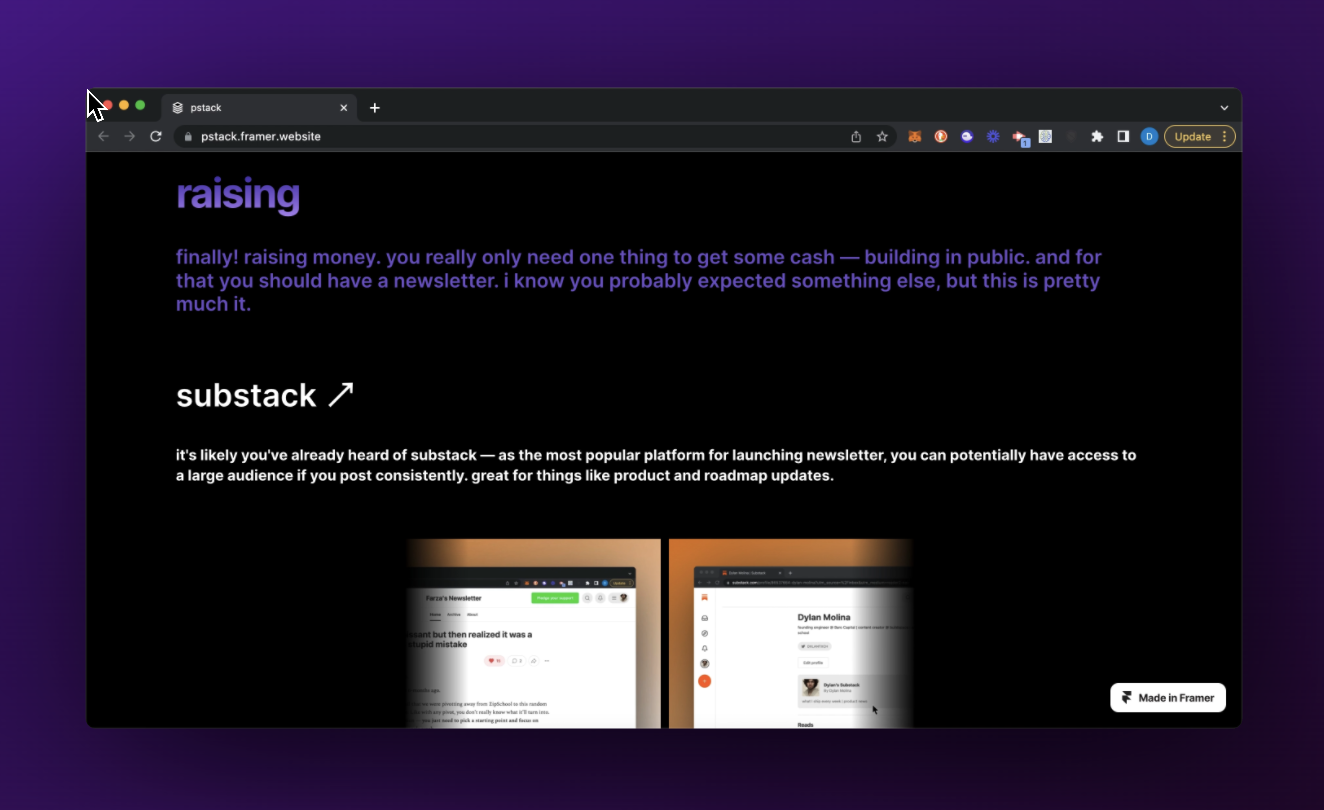Bookmark this page with the star

click(882, 137)
